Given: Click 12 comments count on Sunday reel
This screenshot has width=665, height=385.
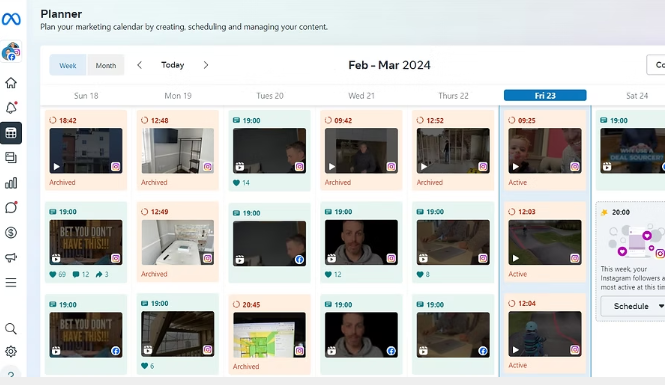Looking at the screenshot, I should point(81,274).
